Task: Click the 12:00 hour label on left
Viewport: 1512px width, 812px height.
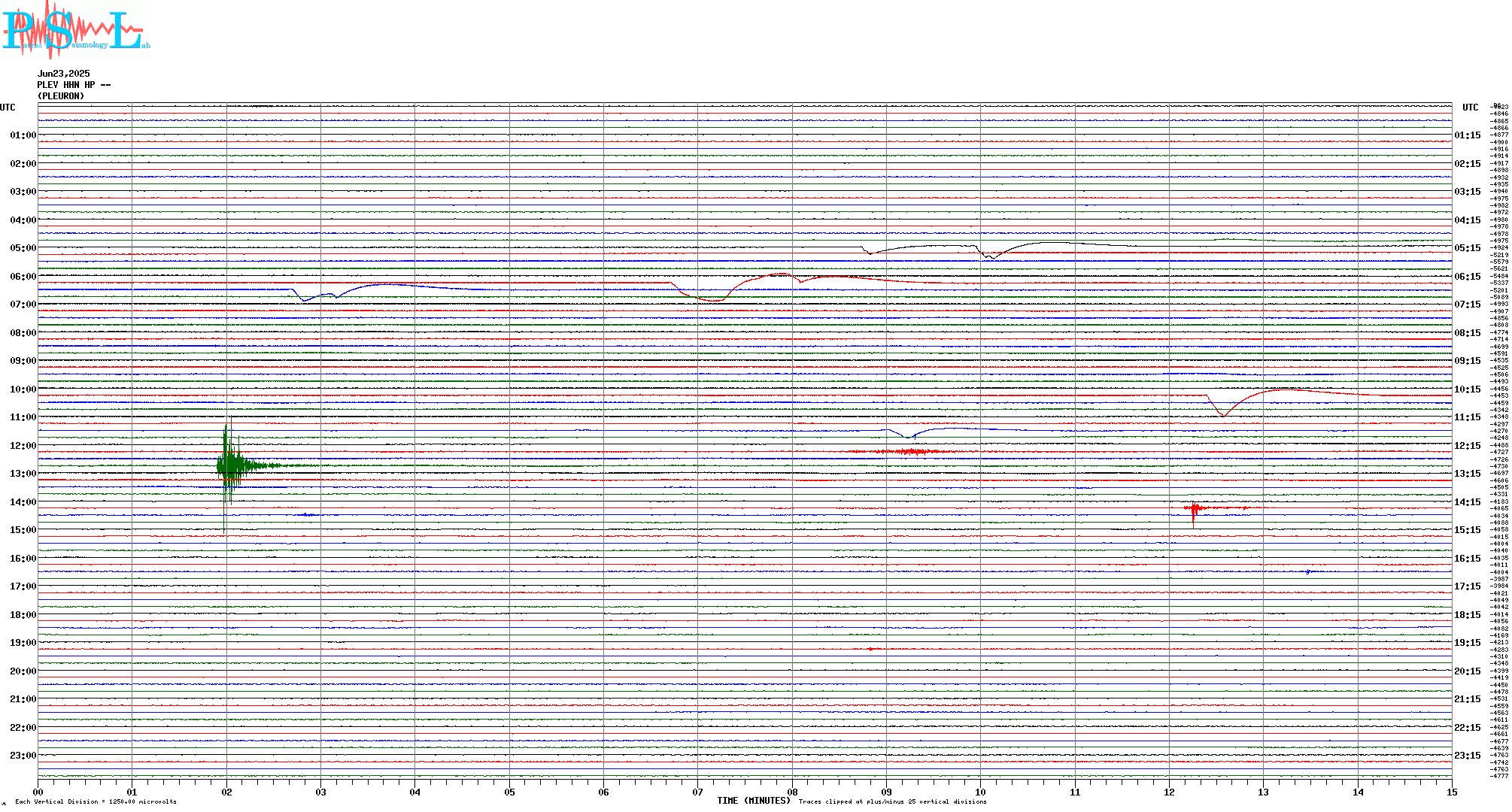Action: 23,446
